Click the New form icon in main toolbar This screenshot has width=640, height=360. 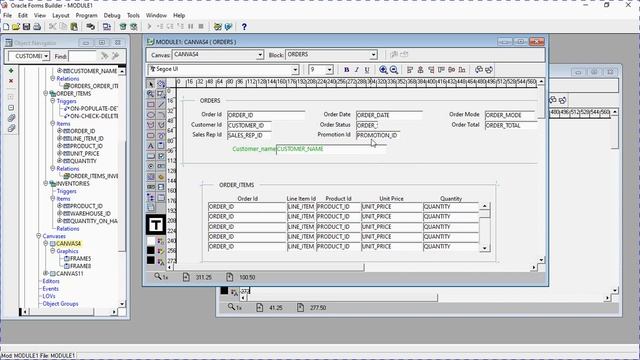point(6,27)
